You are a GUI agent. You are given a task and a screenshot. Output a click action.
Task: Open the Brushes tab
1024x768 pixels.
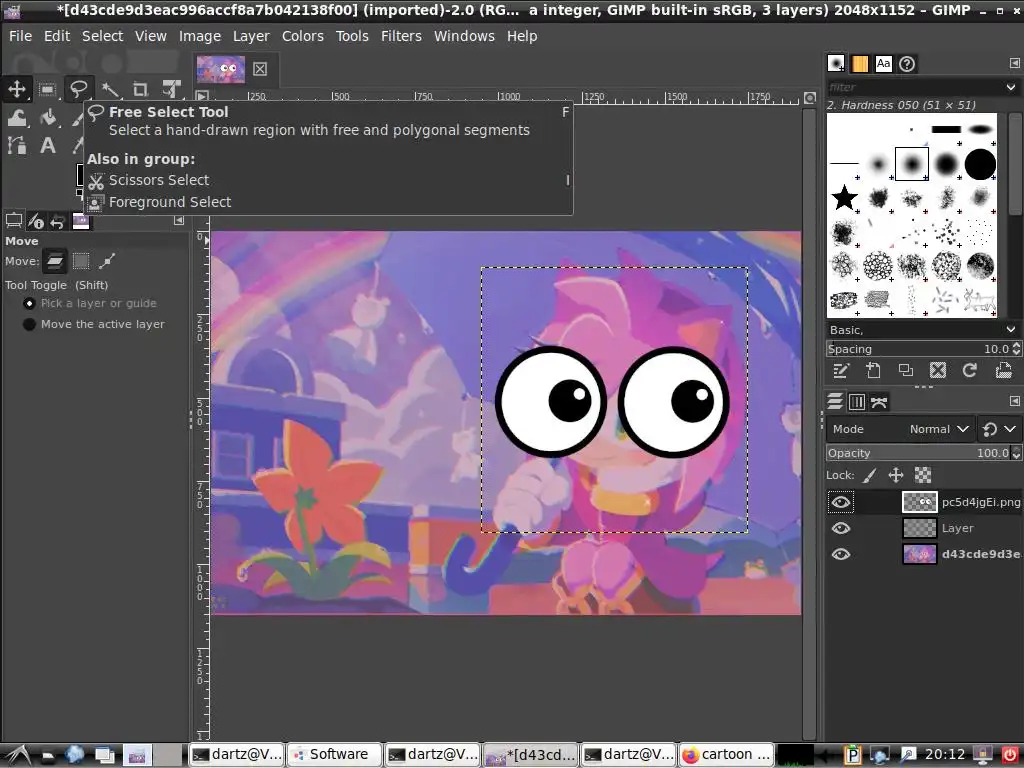point(837,63)
